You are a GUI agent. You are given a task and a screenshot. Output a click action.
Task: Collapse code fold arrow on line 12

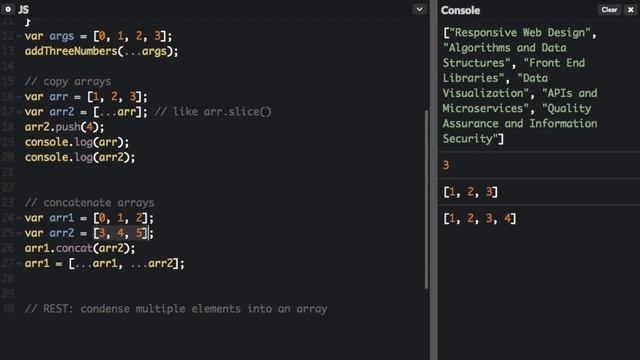pos(19,36)
